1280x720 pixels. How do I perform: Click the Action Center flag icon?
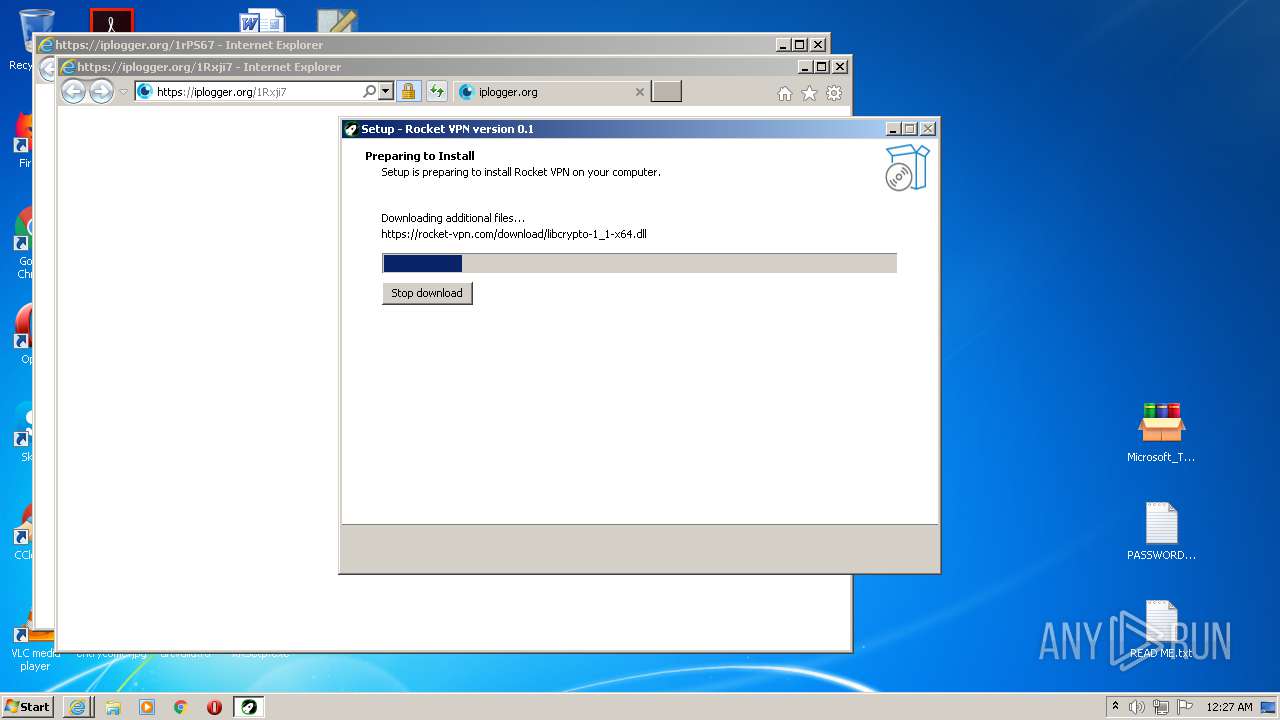tap(1184, 707)
